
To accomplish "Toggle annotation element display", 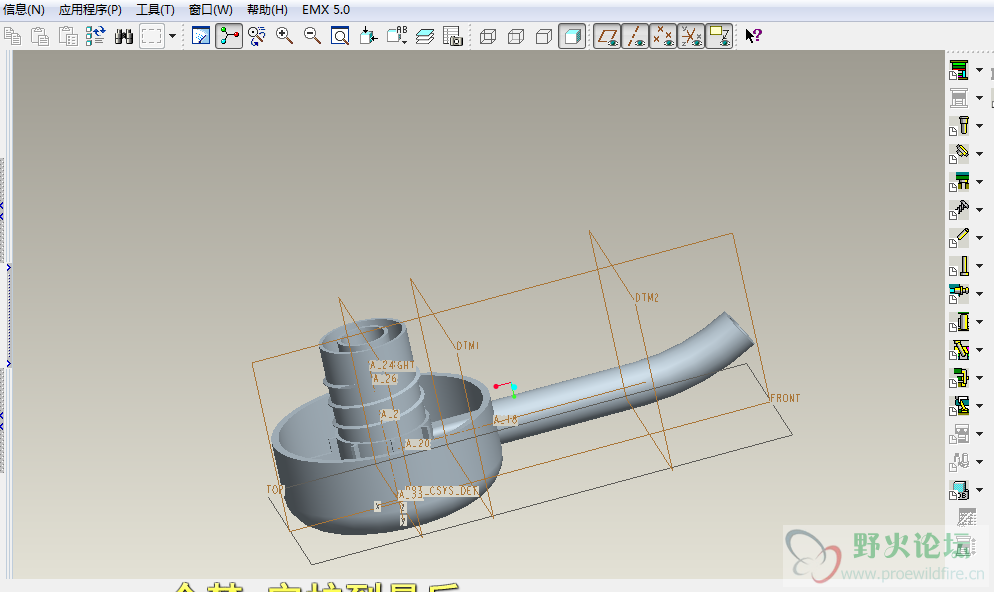I will pyautogui.click(x=719, y=36).
